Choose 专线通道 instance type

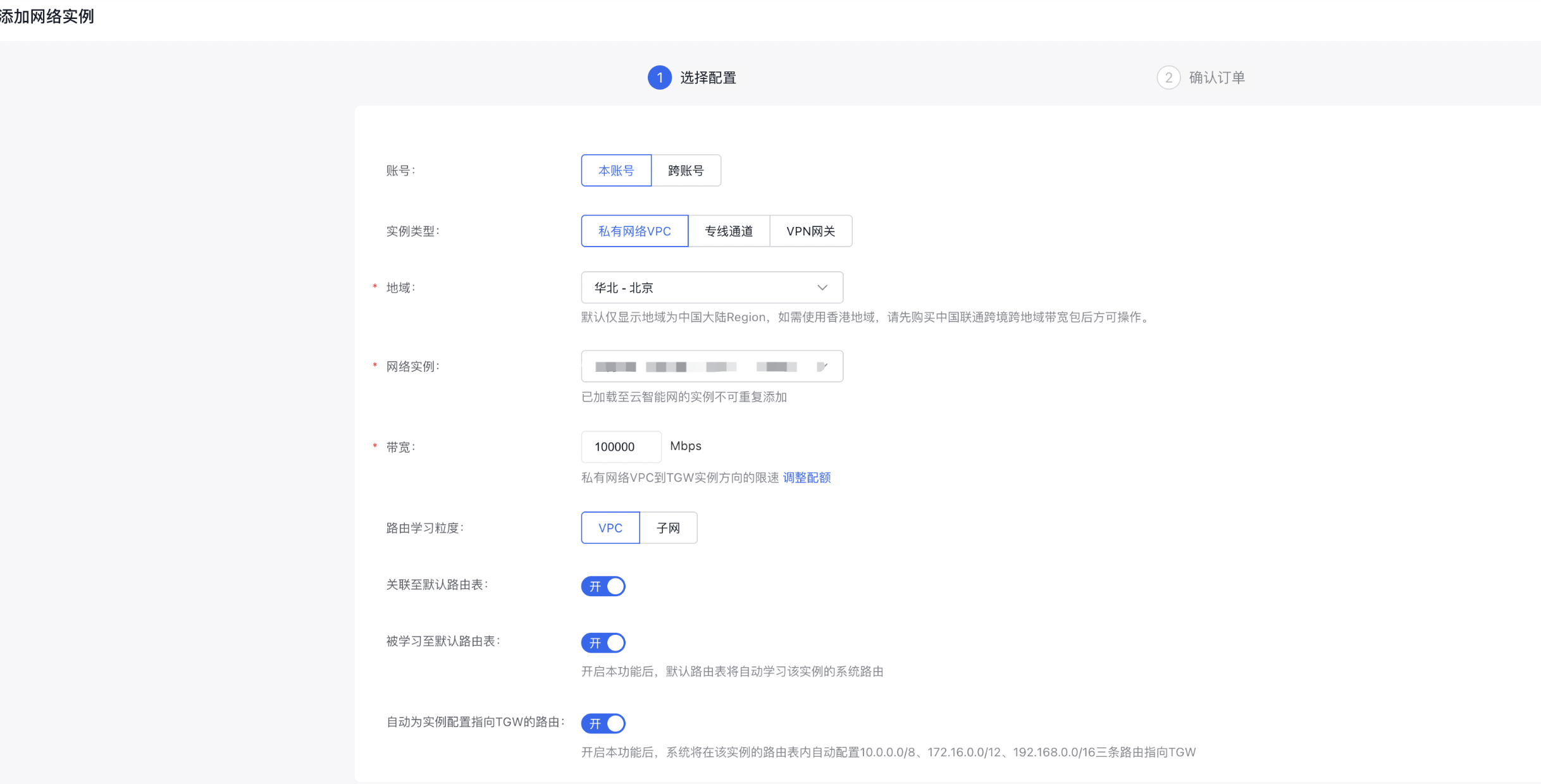729,231
